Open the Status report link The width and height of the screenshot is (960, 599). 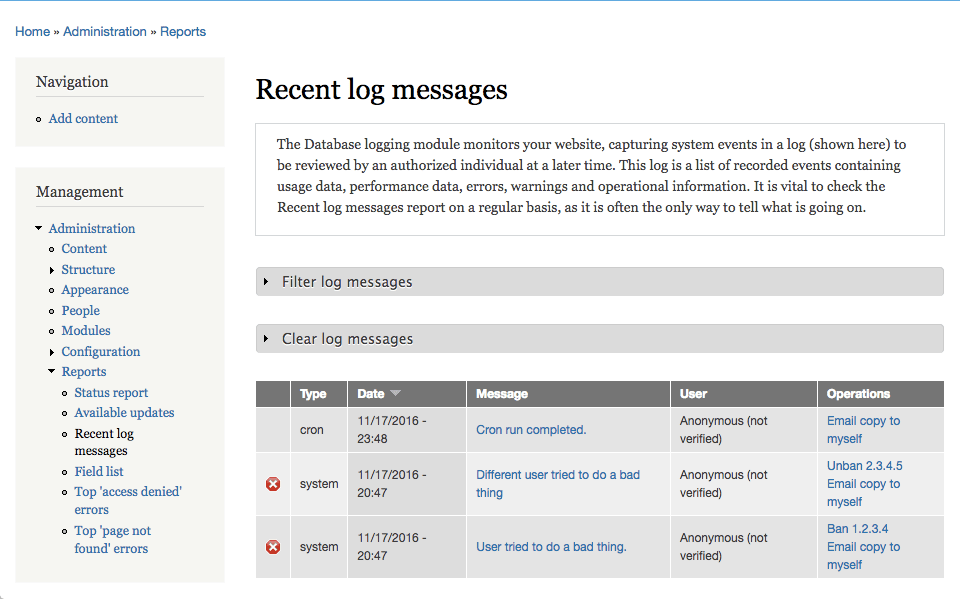point(111,393)
